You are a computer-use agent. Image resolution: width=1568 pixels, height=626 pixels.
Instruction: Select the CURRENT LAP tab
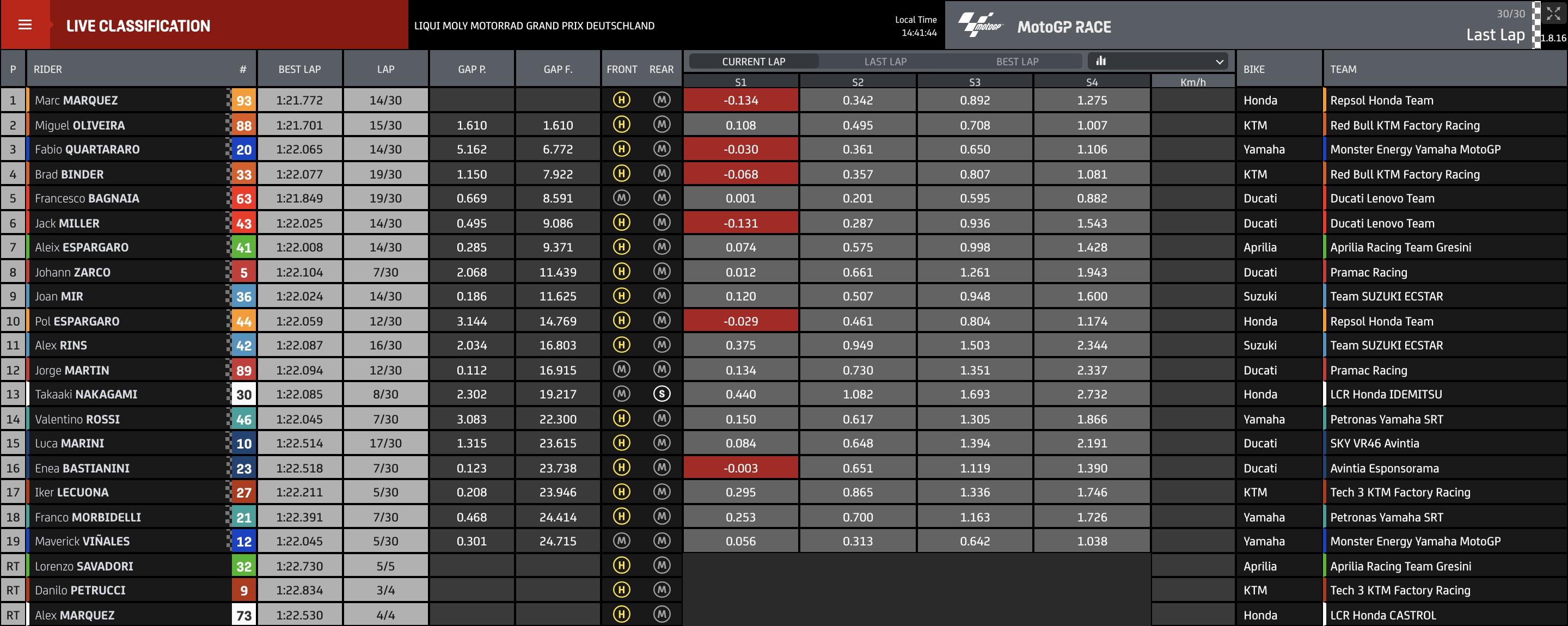[753, 62]
